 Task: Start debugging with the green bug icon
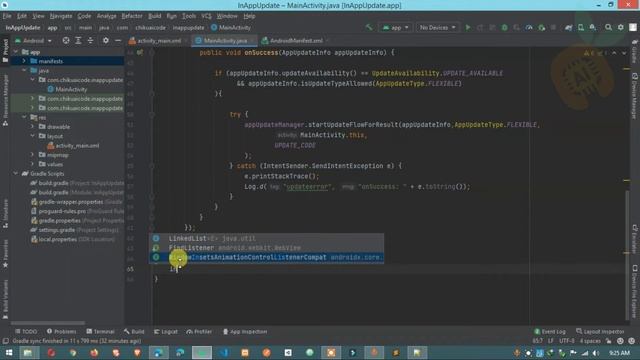pos(504,27)
